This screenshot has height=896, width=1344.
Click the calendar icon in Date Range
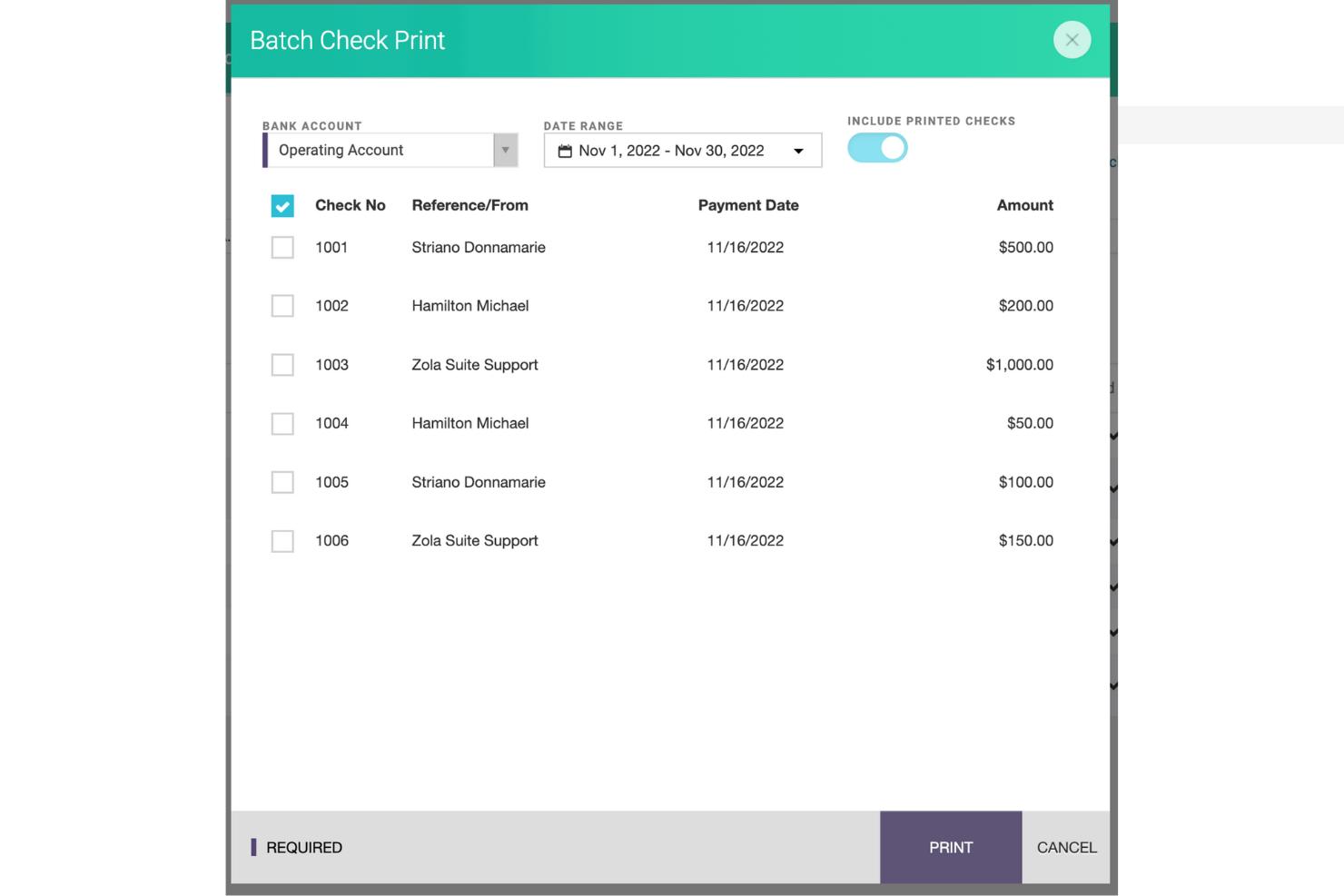(x=565, y=151)
